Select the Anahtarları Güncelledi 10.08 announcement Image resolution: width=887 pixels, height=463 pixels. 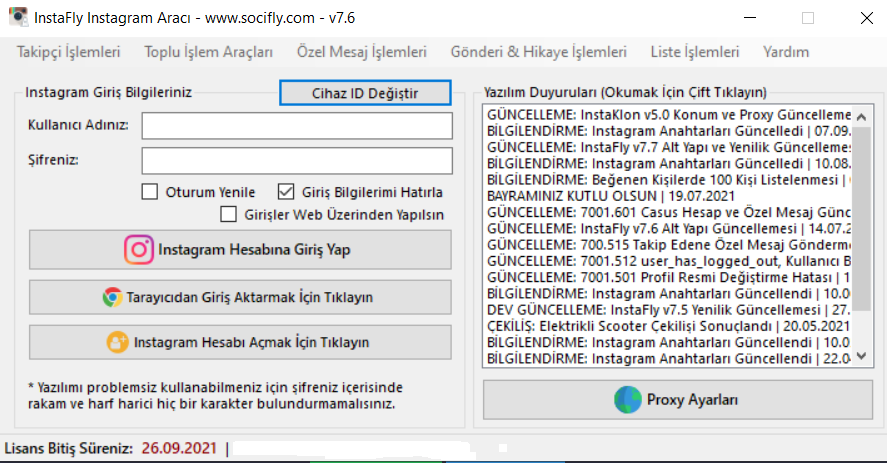(x=668, y=164)
